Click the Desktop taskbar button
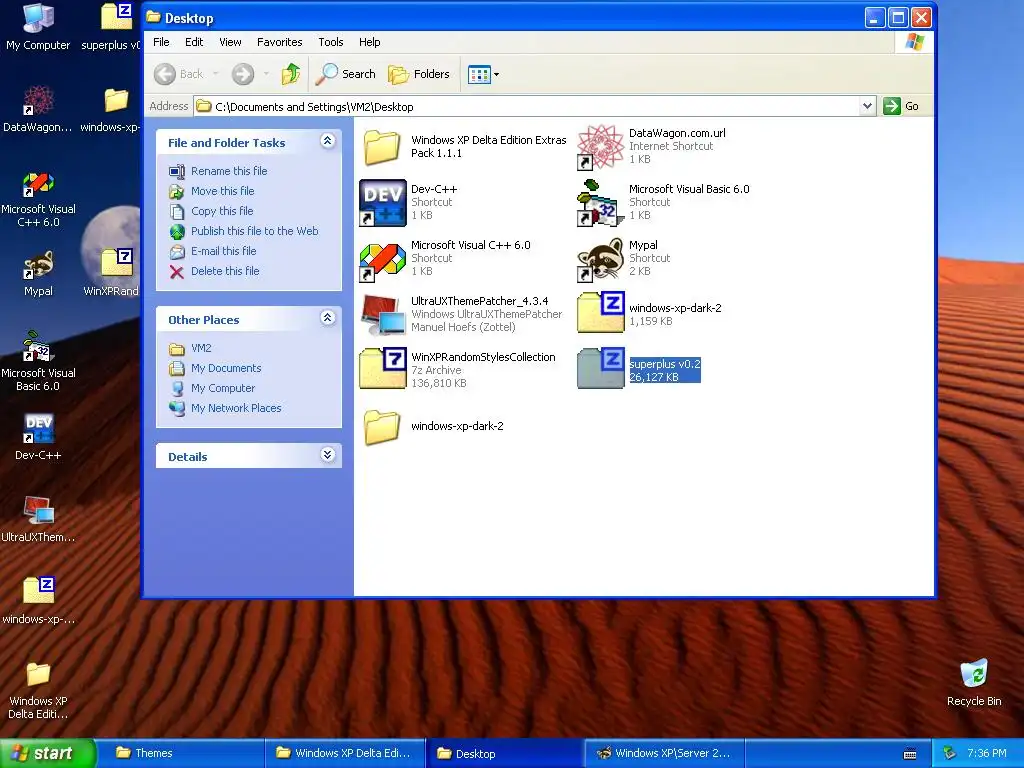 [505, 753]
